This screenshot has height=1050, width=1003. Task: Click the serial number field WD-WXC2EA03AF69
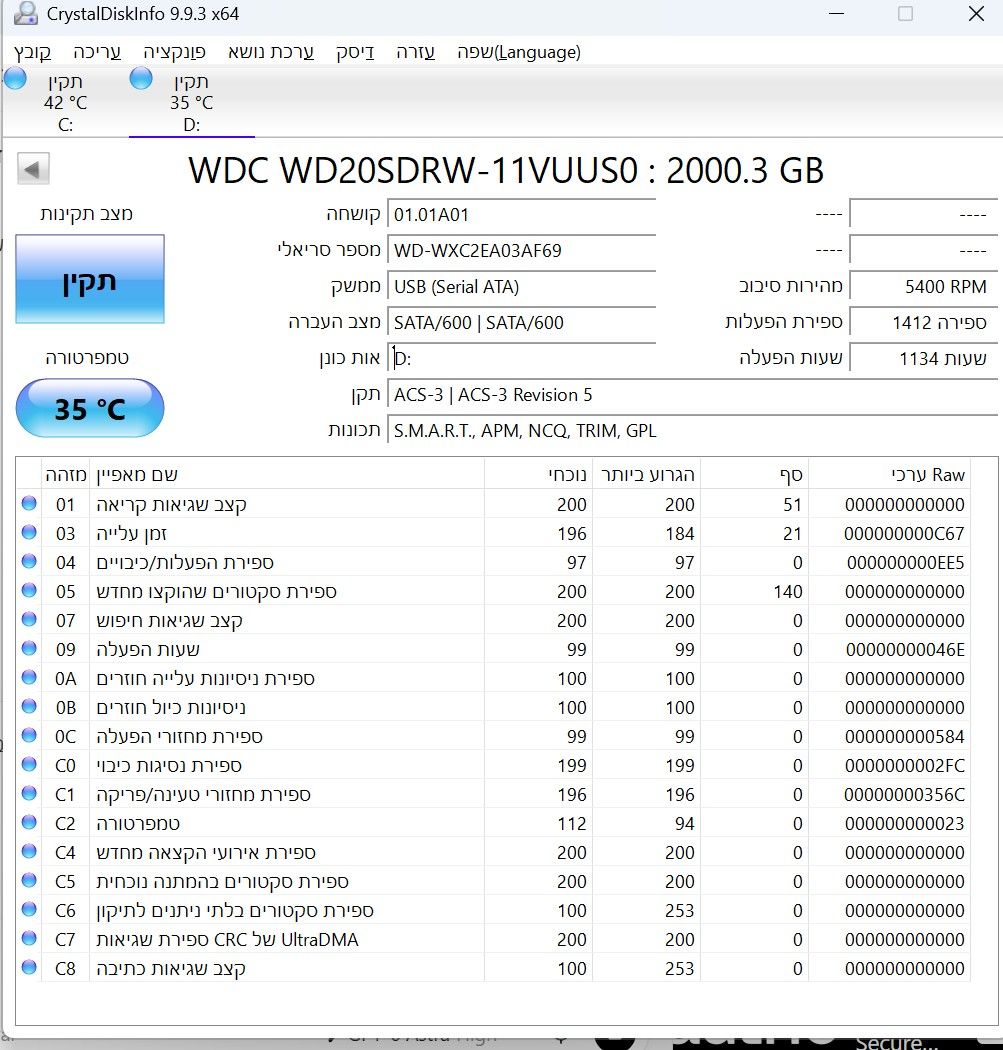tap(521, 251)
